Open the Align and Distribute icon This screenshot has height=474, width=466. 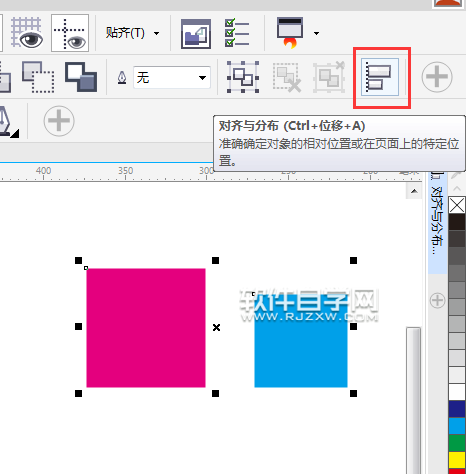click(x=380, y=77)
